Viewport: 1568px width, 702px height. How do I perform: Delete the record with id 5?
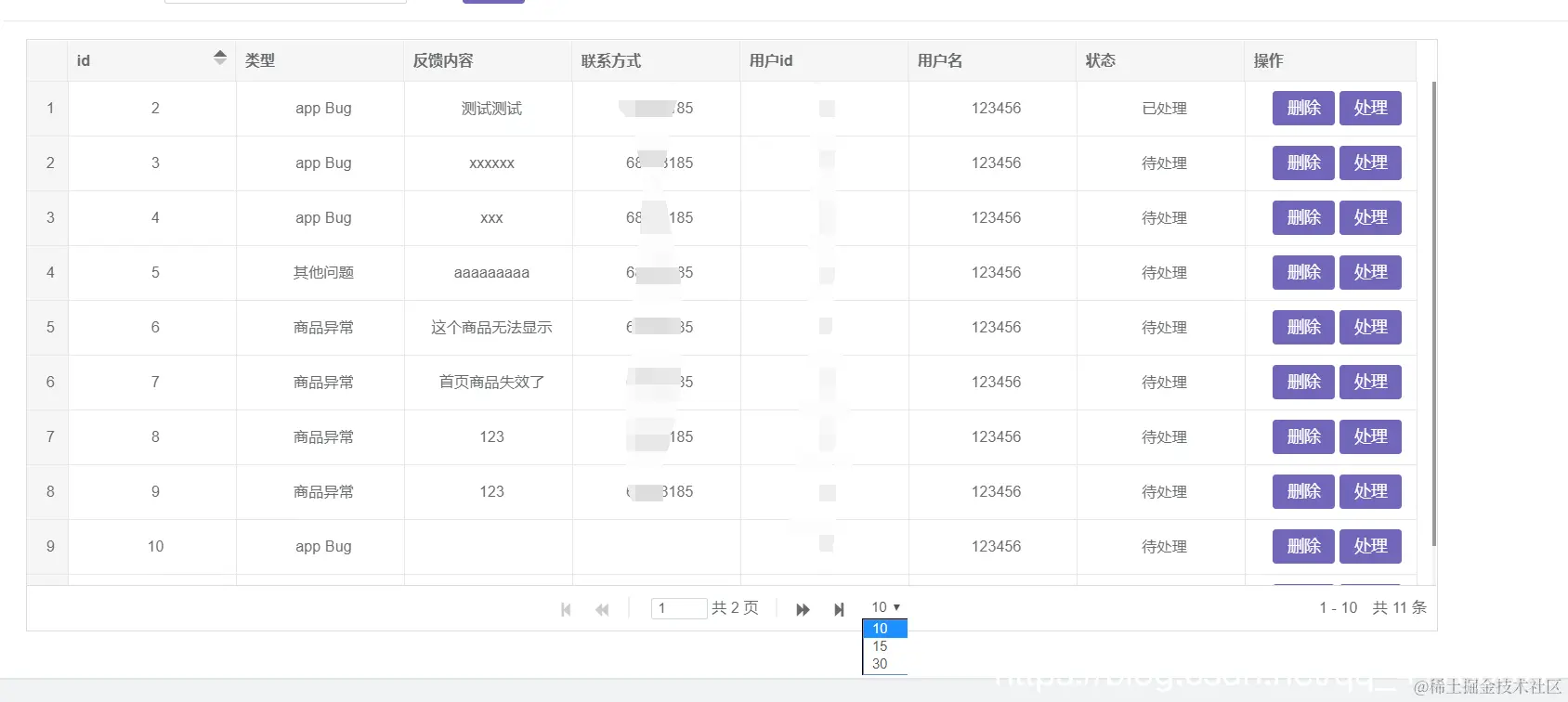coord(1303,272)
